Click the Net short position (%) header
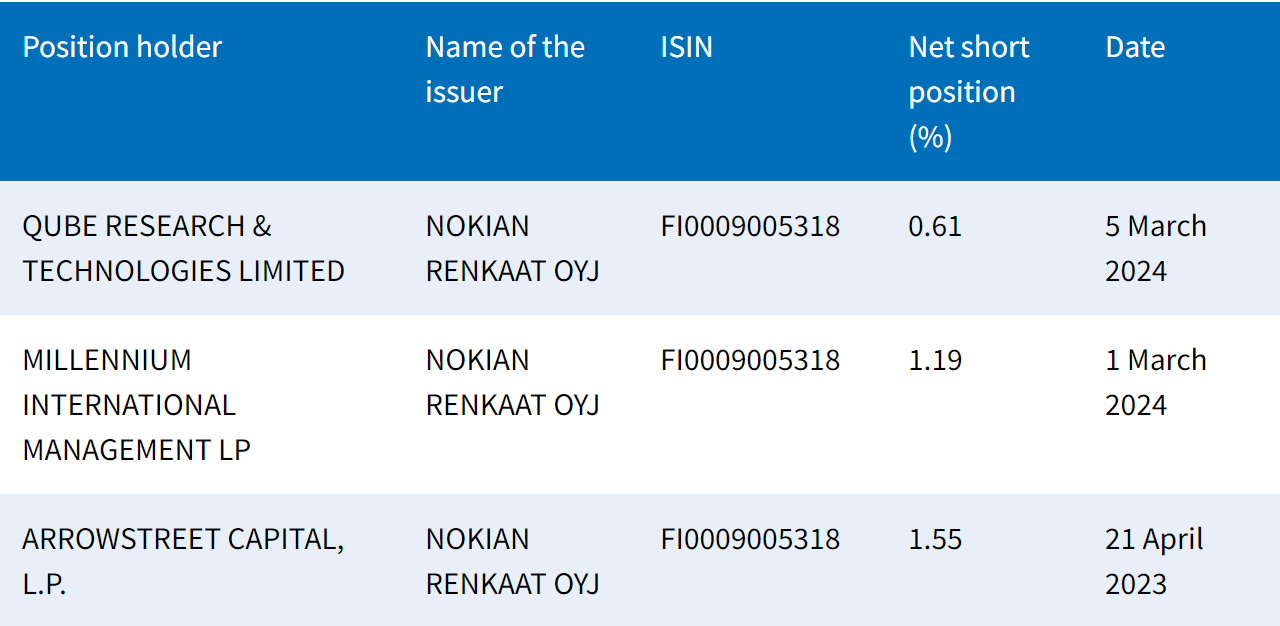 [x=968, y=91]
